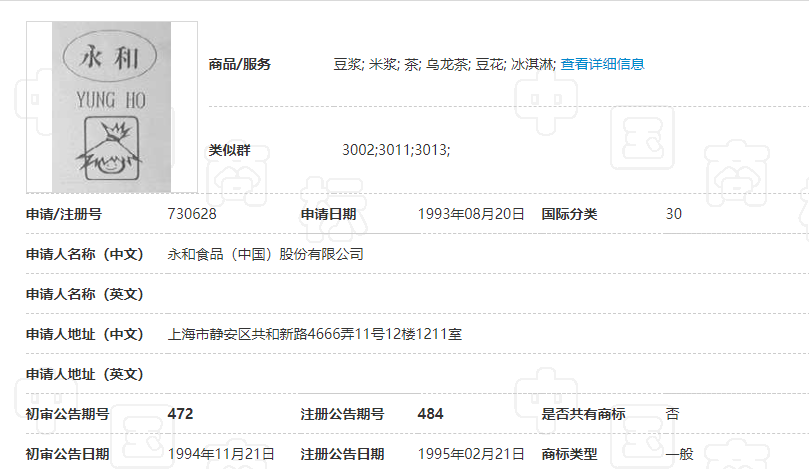Click the 申请人地址（英文） label

85,374
